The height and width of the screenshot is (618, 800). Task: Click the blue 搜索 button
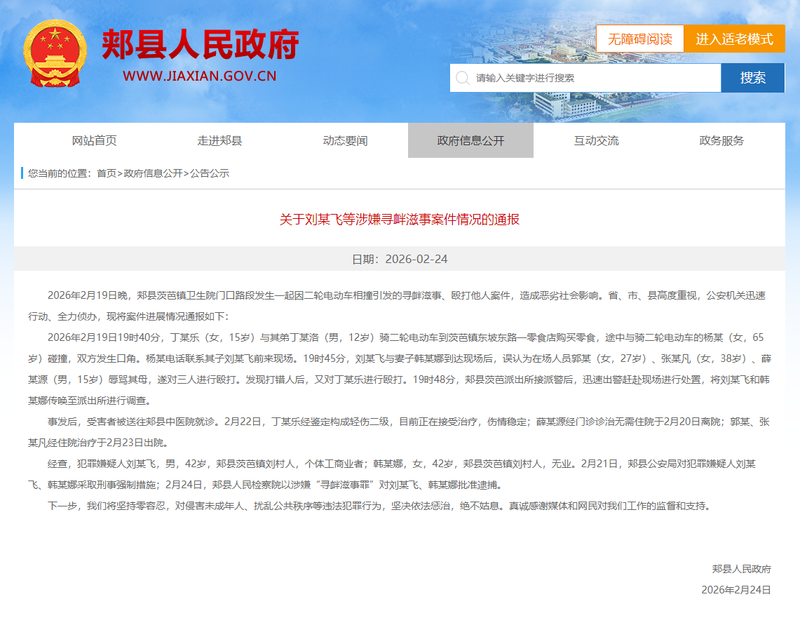click(x=753, y=78)
